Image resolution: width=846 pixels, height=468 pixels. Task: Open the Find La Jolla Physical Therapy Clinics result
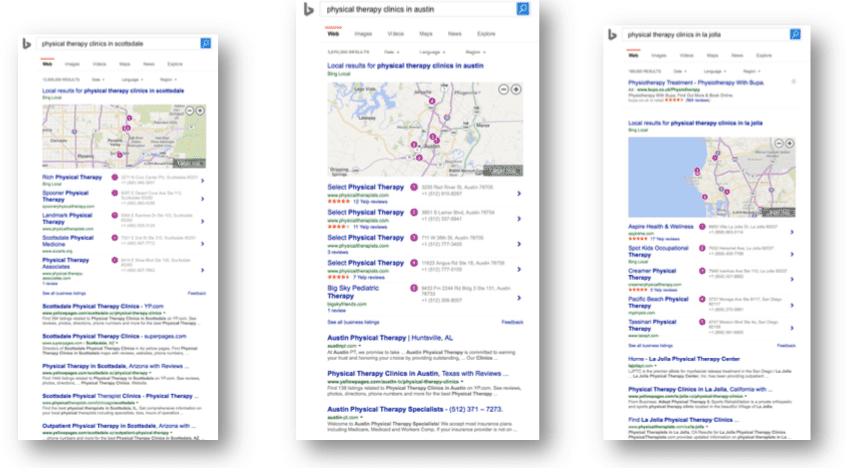[684, 420]
